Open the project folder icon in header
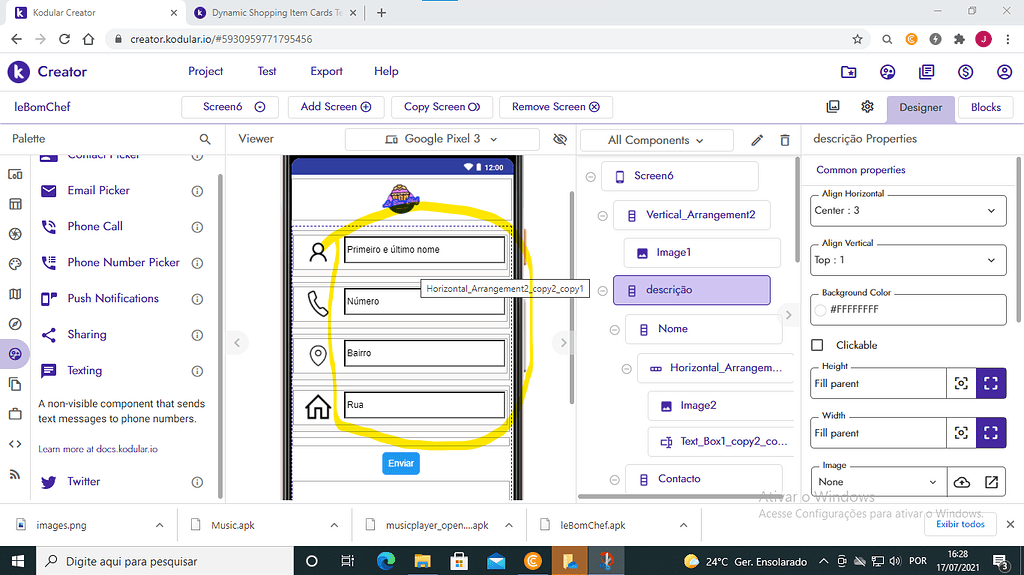This screenshot has height=575, width=1024. tap(848, 72)
